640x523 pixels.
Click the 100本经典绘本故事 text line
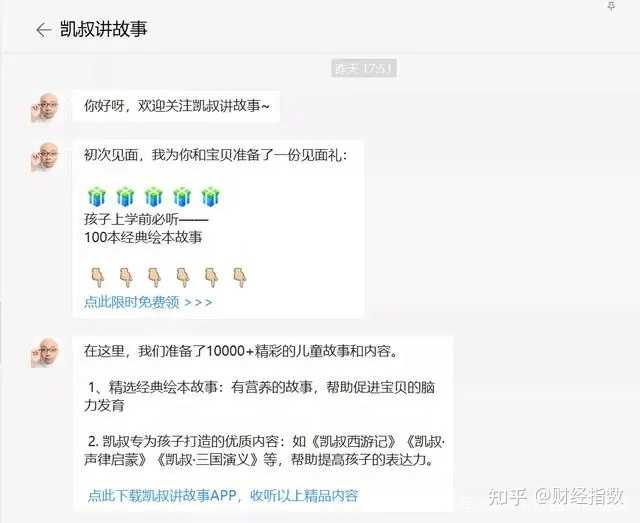click(x=143, y=237)
